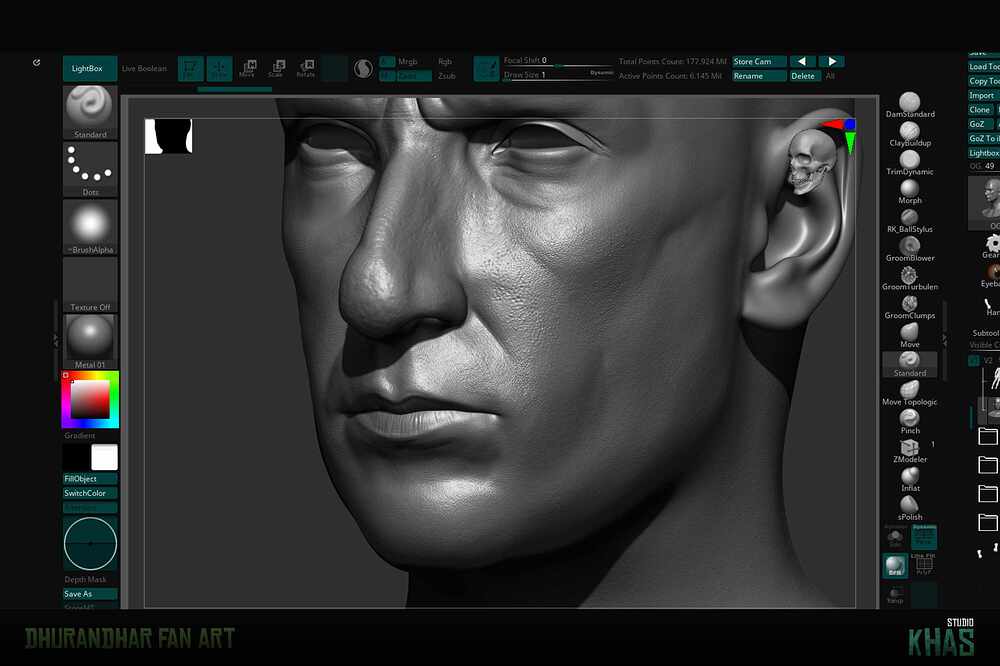This screenshot has height=666, width=1000.
Task: Toggle Edit mode button
Action: click(191, 68)
